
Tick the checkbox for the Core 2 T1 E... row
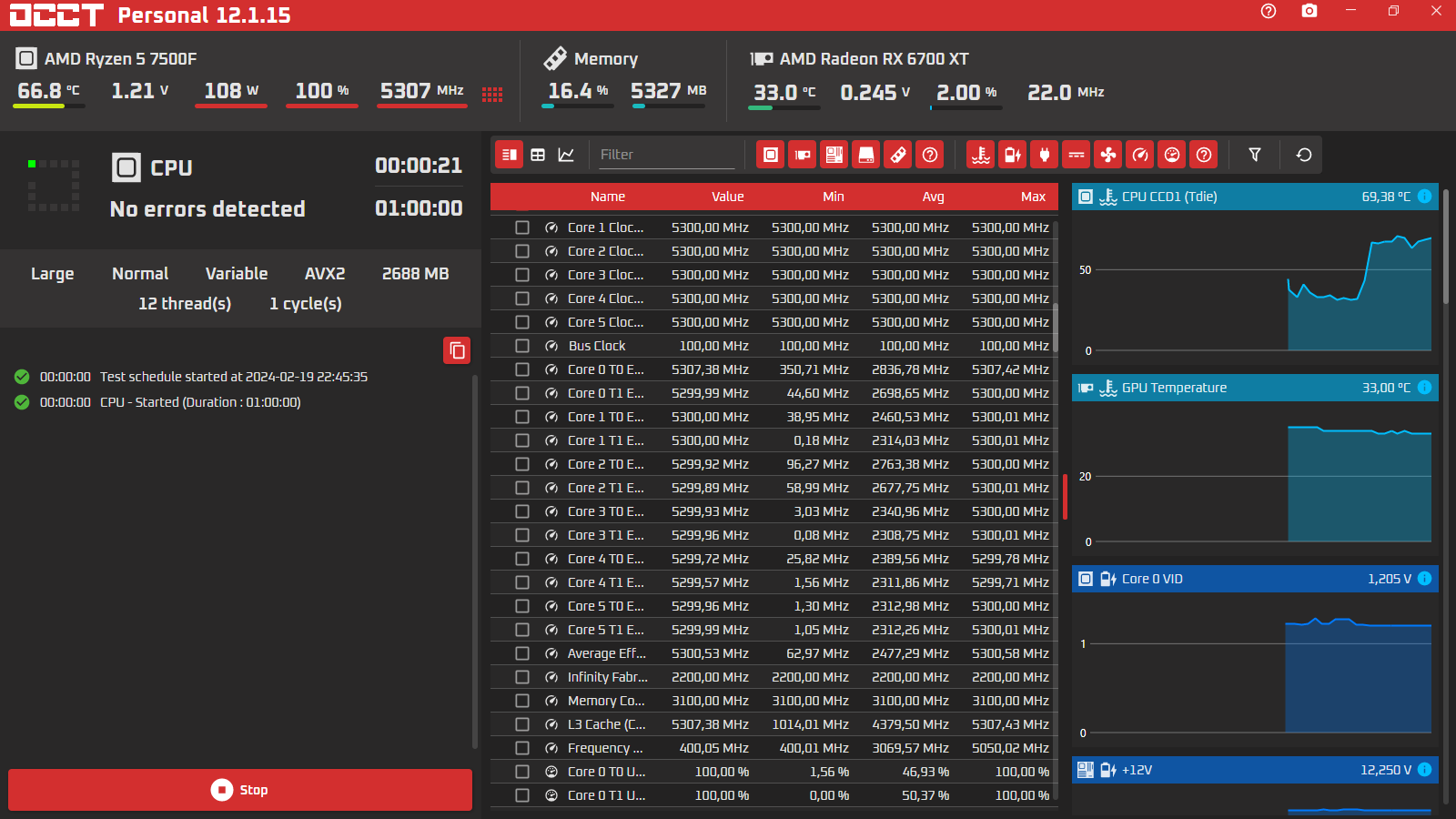tap(522, 488)
